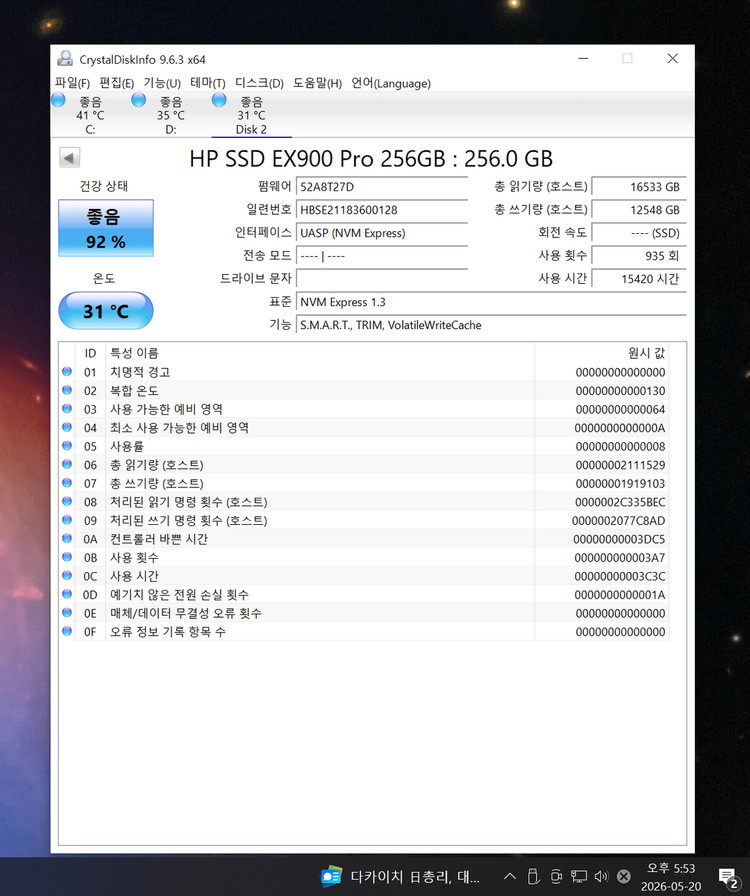The height and width of the screenshot is (896, 750).
Task: Open network connection tray icon
Action: pos(579,876)
